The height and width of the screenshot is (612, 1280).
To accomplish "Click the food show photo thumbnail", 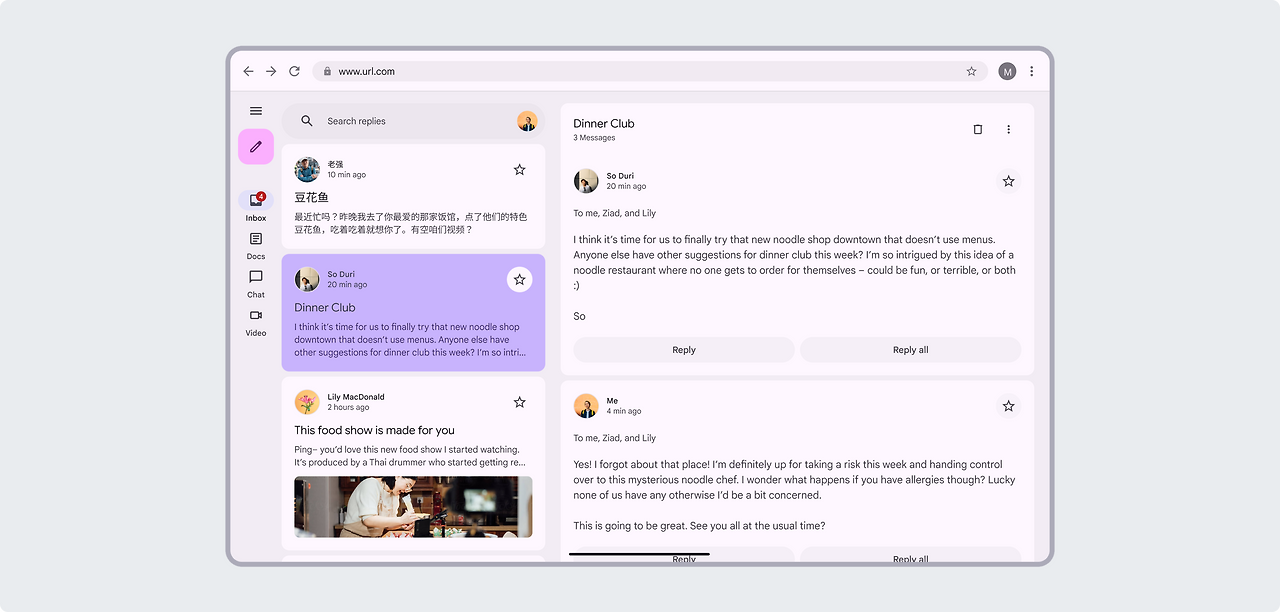I will click(413, 507).
